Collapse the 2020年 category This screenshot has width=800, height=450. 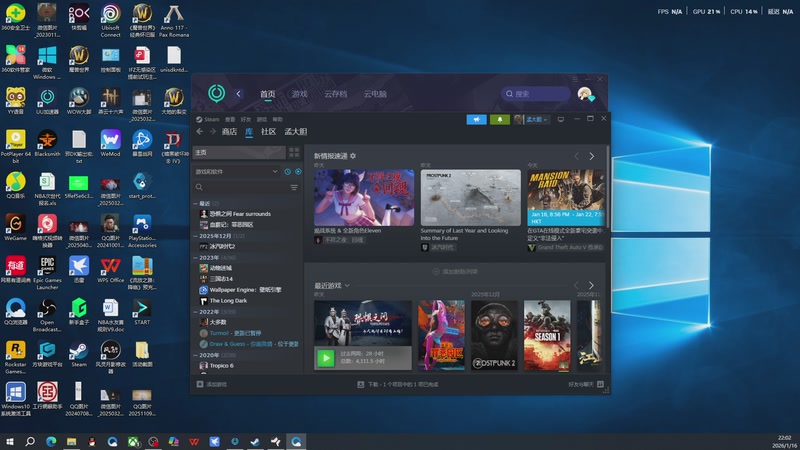tap(196, 355)
